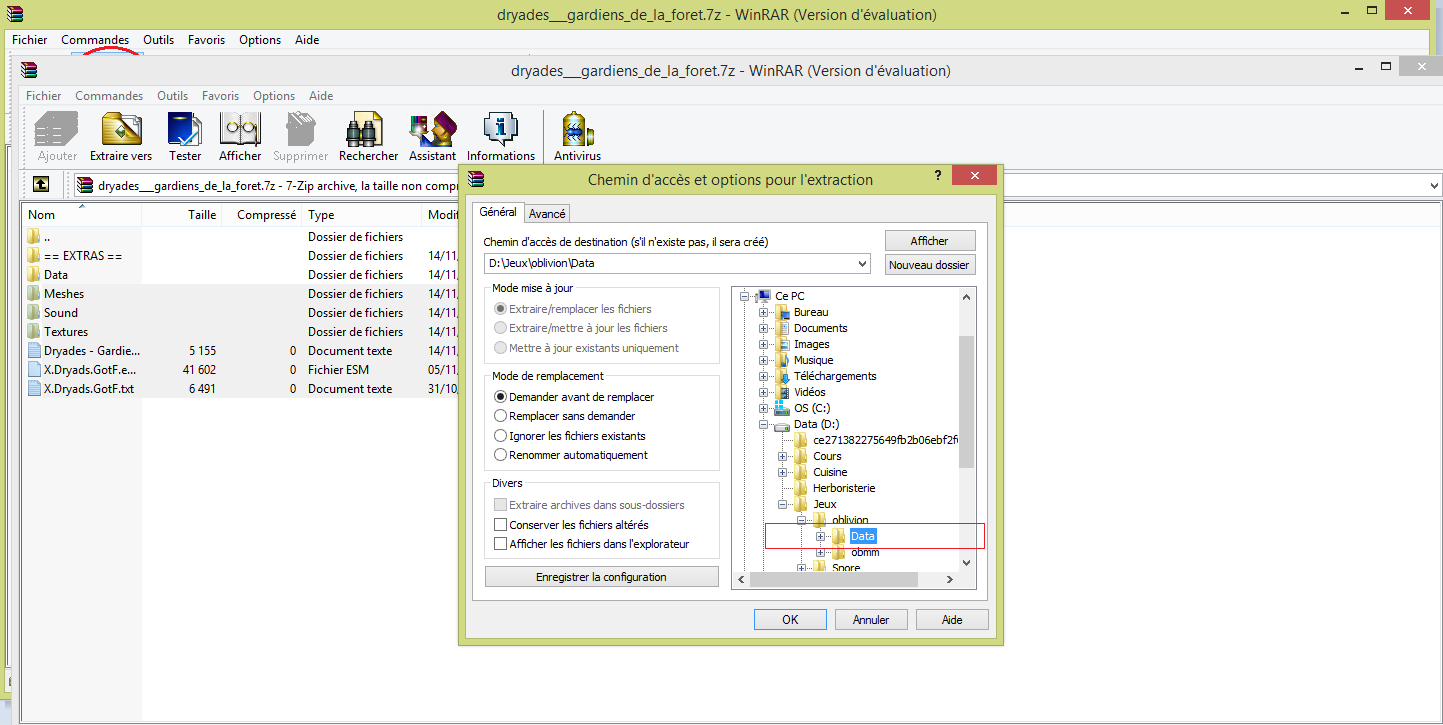Select OS (C:) drive in tree
Viewport: 1443px width, 725px height.
coord(811,408)
